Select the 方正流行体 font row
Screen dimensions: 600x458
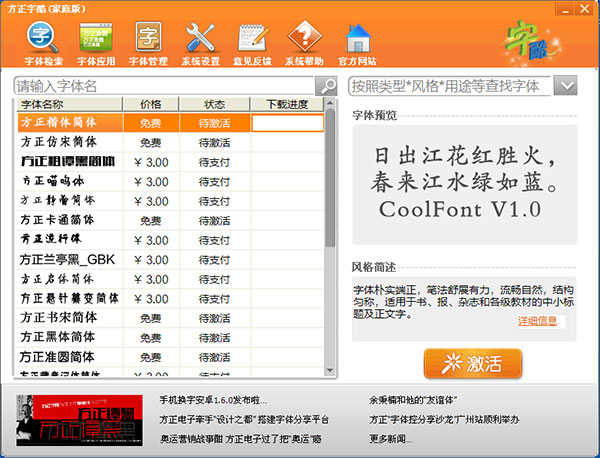click(171, 240)
